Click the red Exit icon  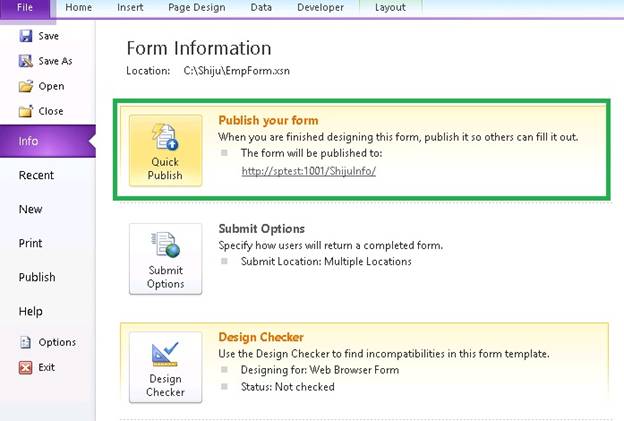pyautogui.click(x=25, y=367)
